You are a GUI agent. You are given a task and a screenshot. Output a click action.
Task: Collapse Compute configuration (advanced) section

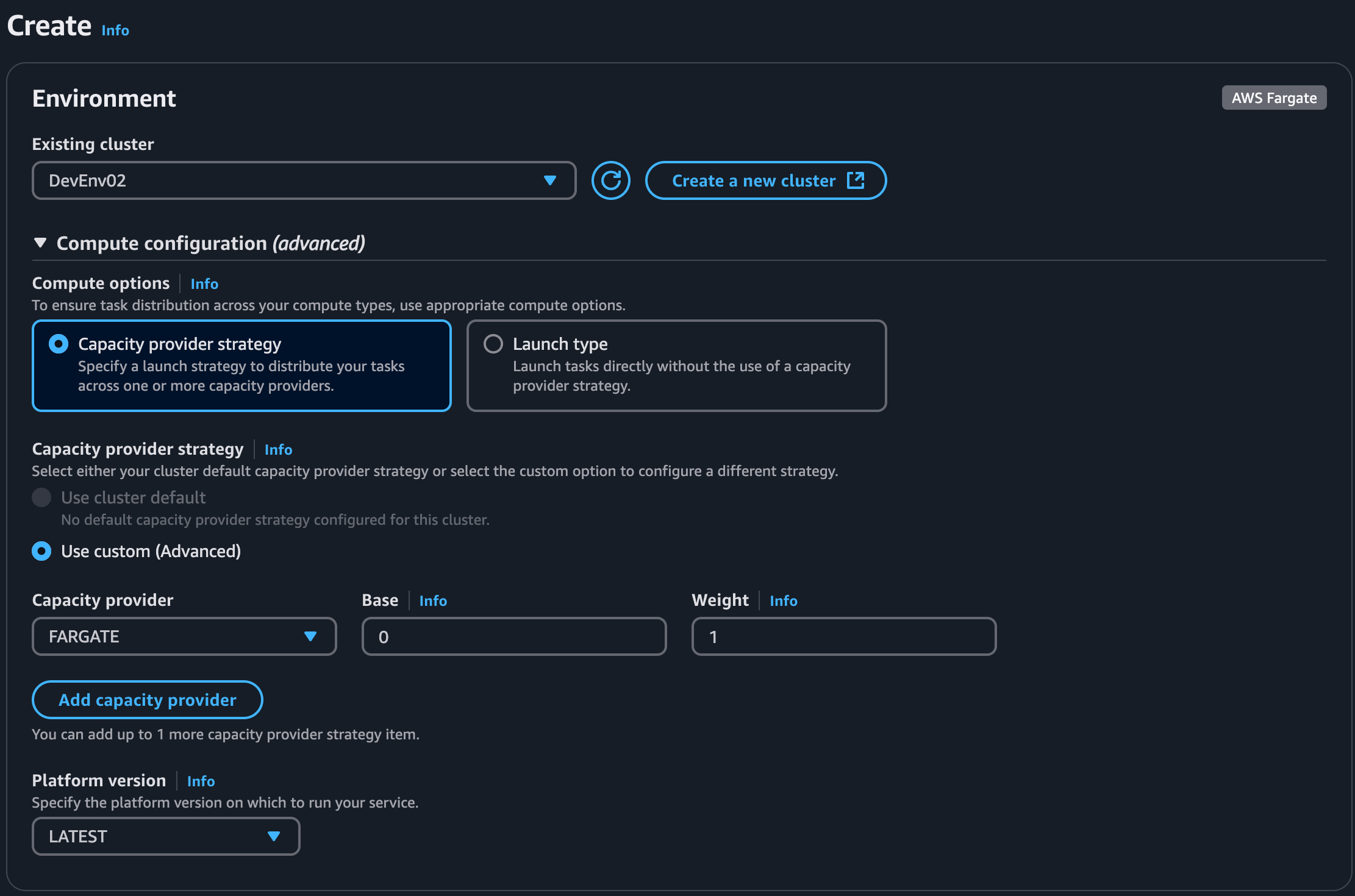40,243
